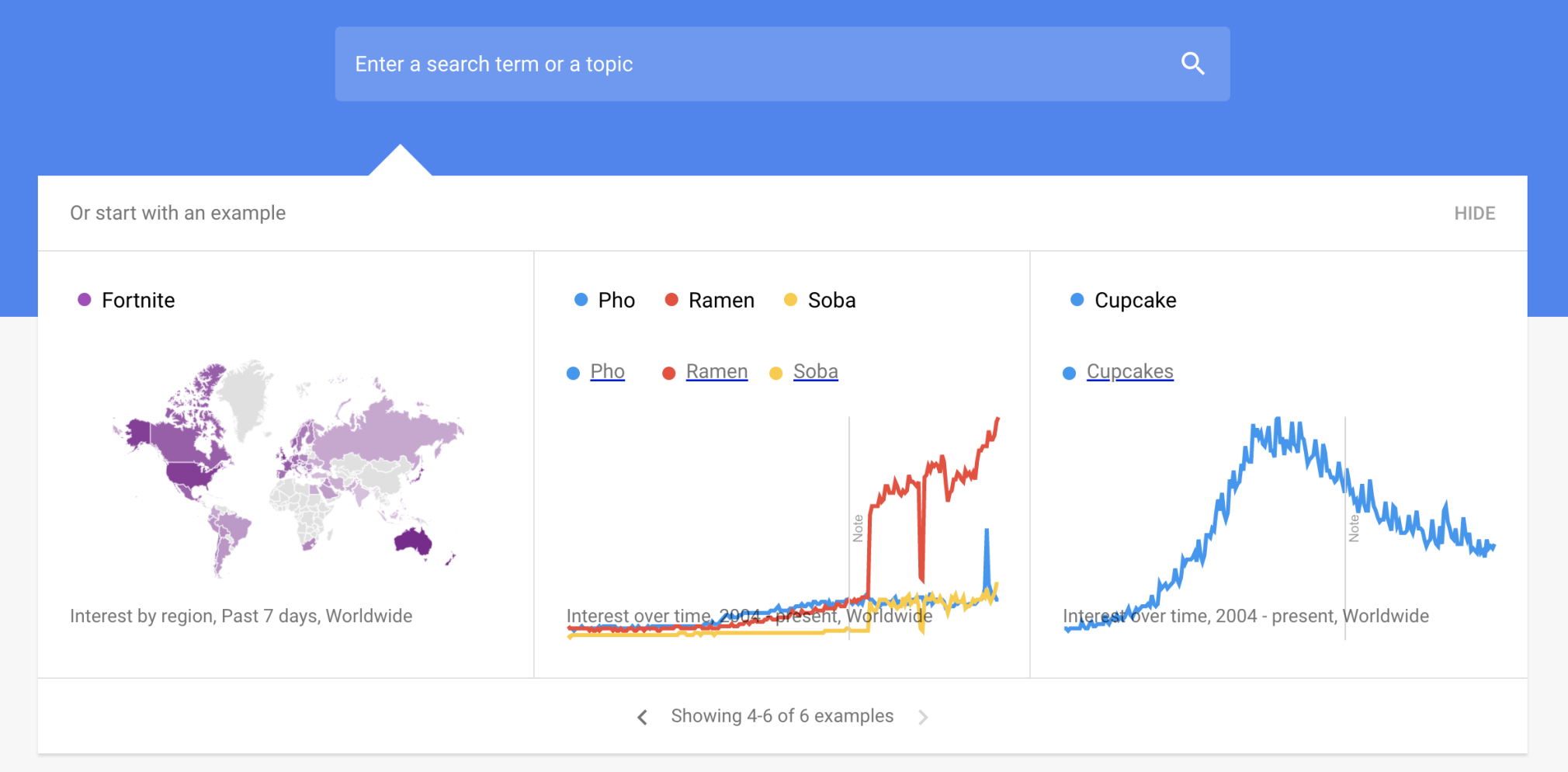Click the magnifying glass search icon
This screenshot has width=1568, height=772.
click(1192, 64)
